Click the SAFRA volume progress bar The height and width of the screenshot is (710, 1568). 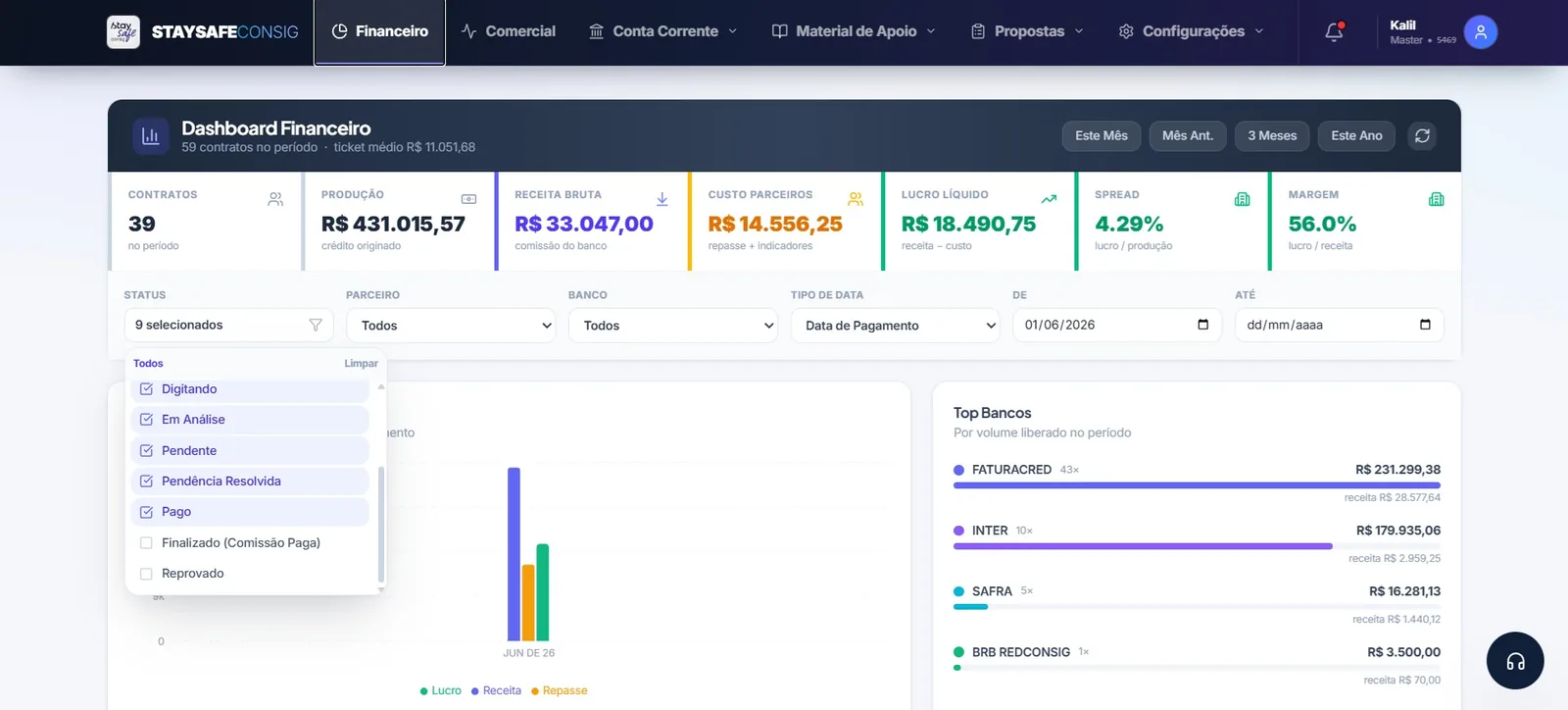pyautogui.click(x=1197, y=607)
